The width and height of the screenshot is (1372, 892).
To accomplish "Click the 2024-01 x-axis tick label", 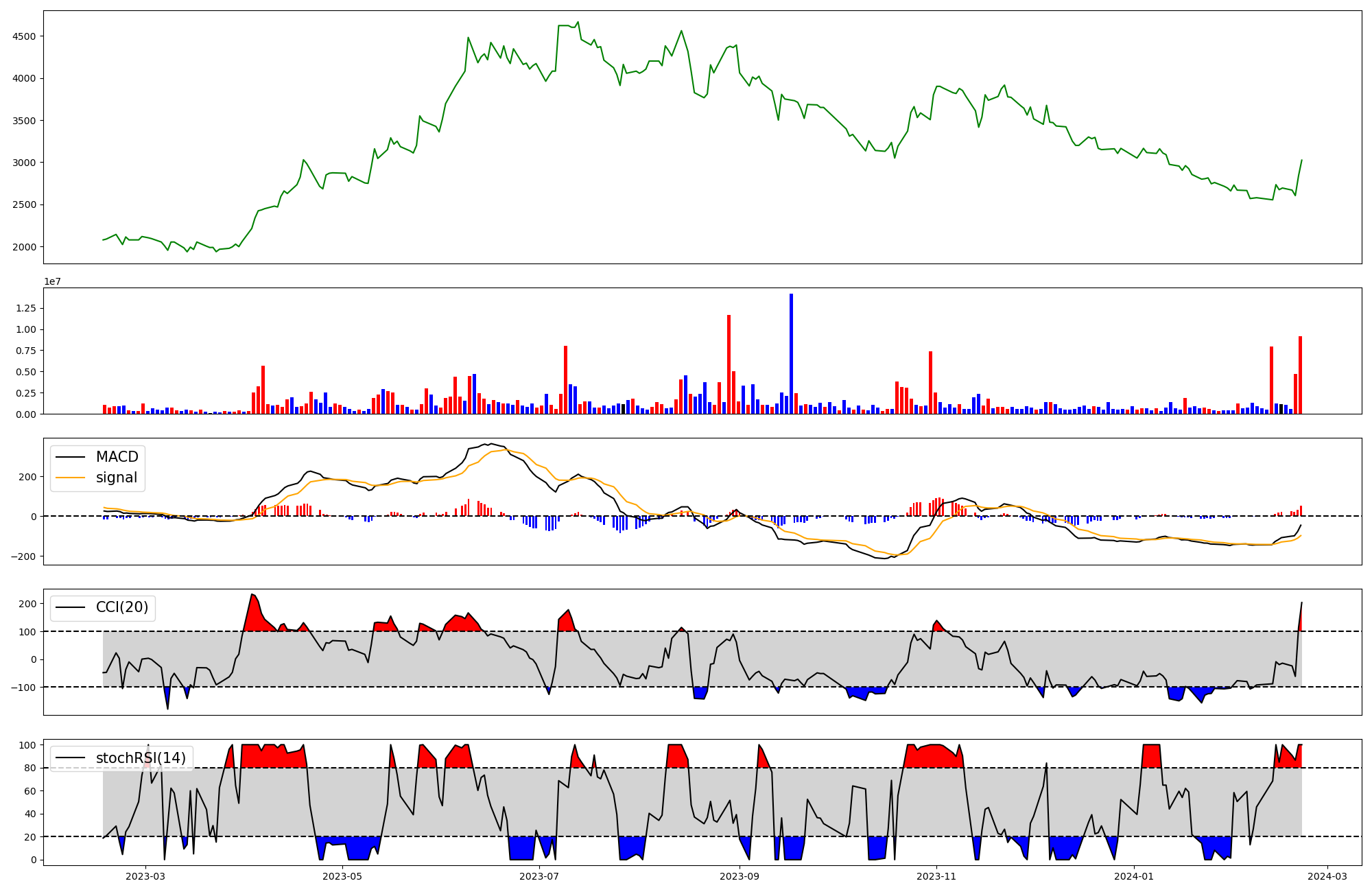I will click(x=1133, y=876).
